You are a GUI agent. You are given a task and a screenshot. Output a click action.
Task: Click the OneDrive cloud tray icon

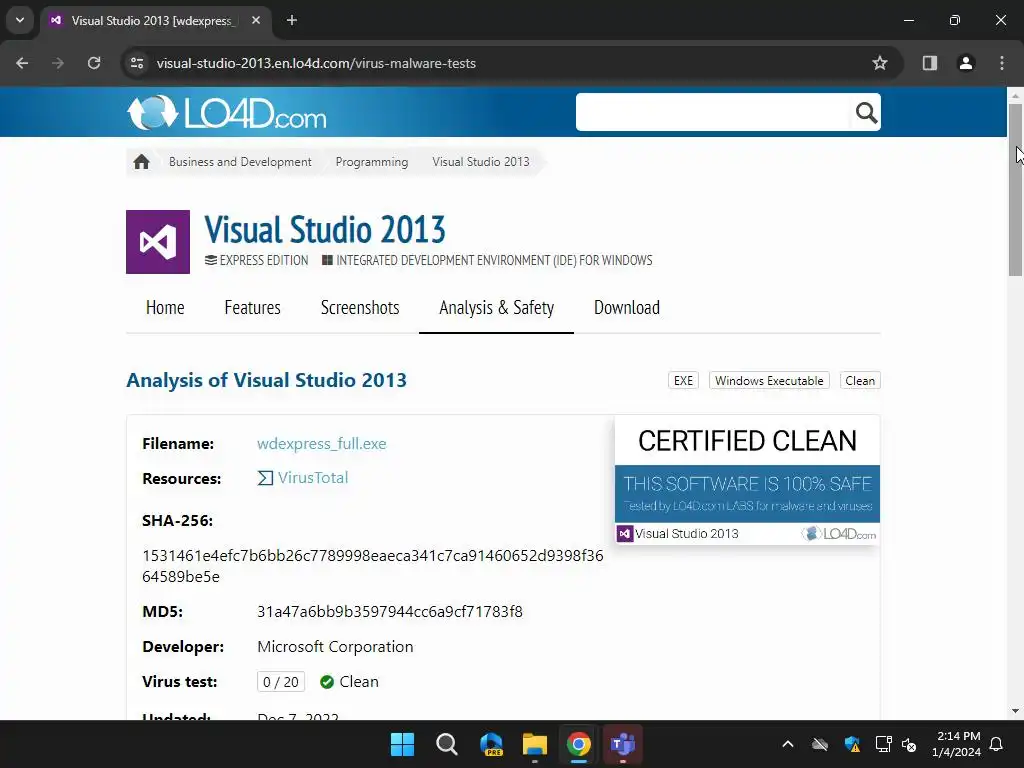pos(820,744)
